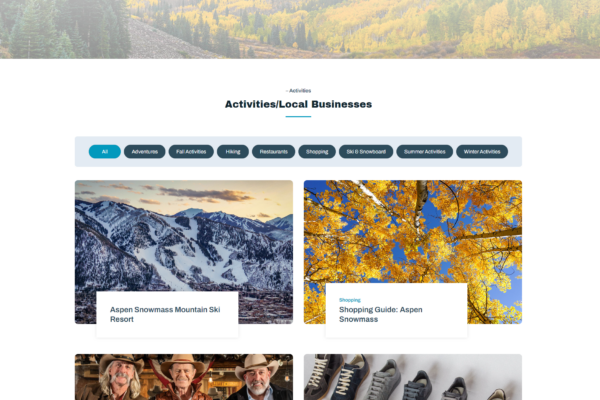Choose the Ski & Snowboard filter
The width and height of the screenshot is (600, 400).
pos(366,152)
